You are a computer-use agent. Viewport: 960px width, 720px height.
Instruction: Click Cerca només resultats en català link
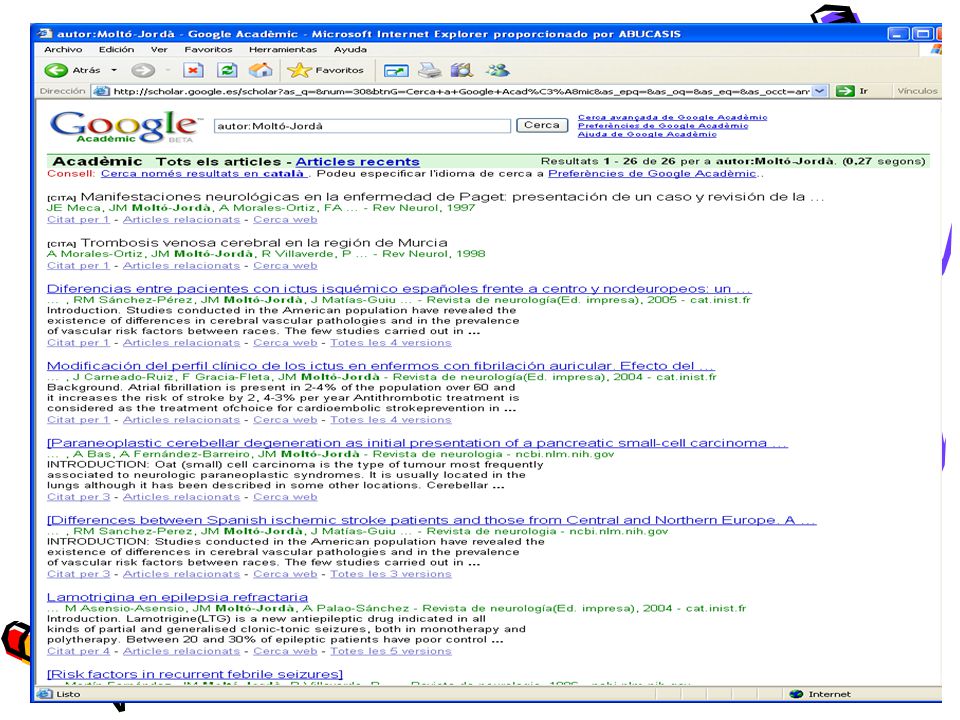[x=202, y=173]
